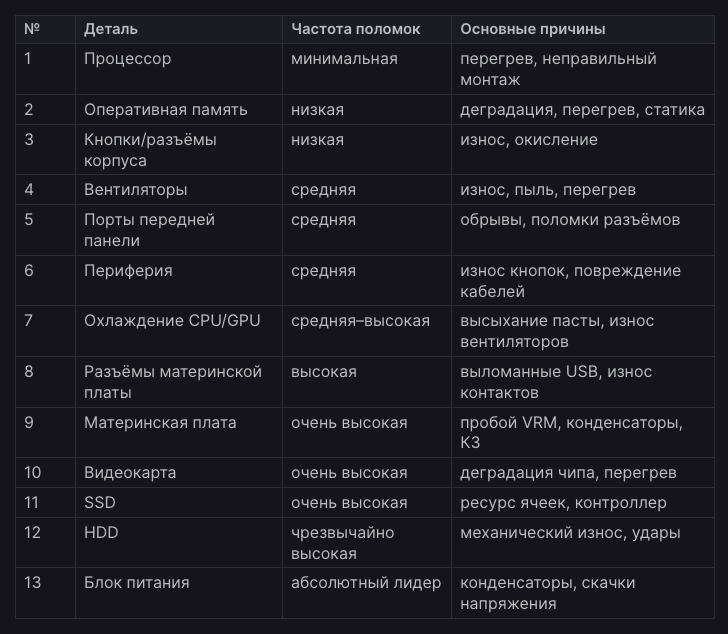Click the 'Деталь' column header
728x634 pixels.
(x=179, y=29)
